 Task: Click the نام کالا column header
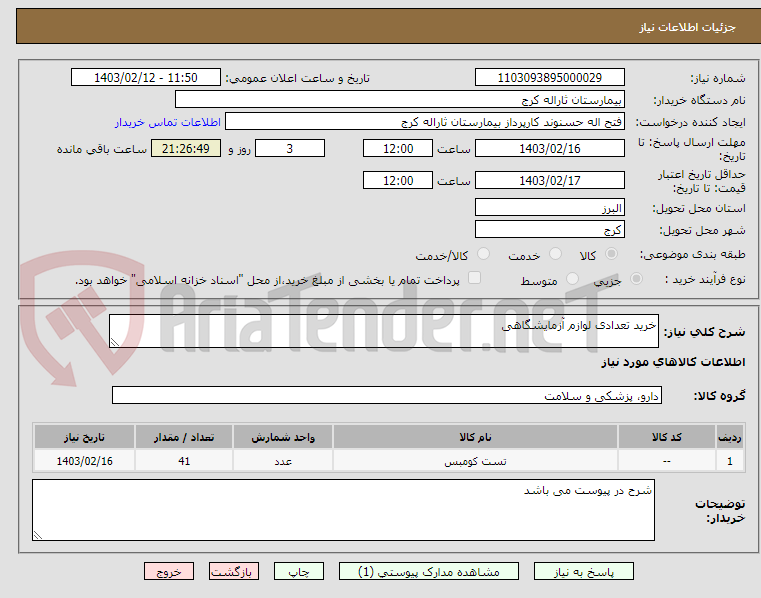click(x=475, y=437)
